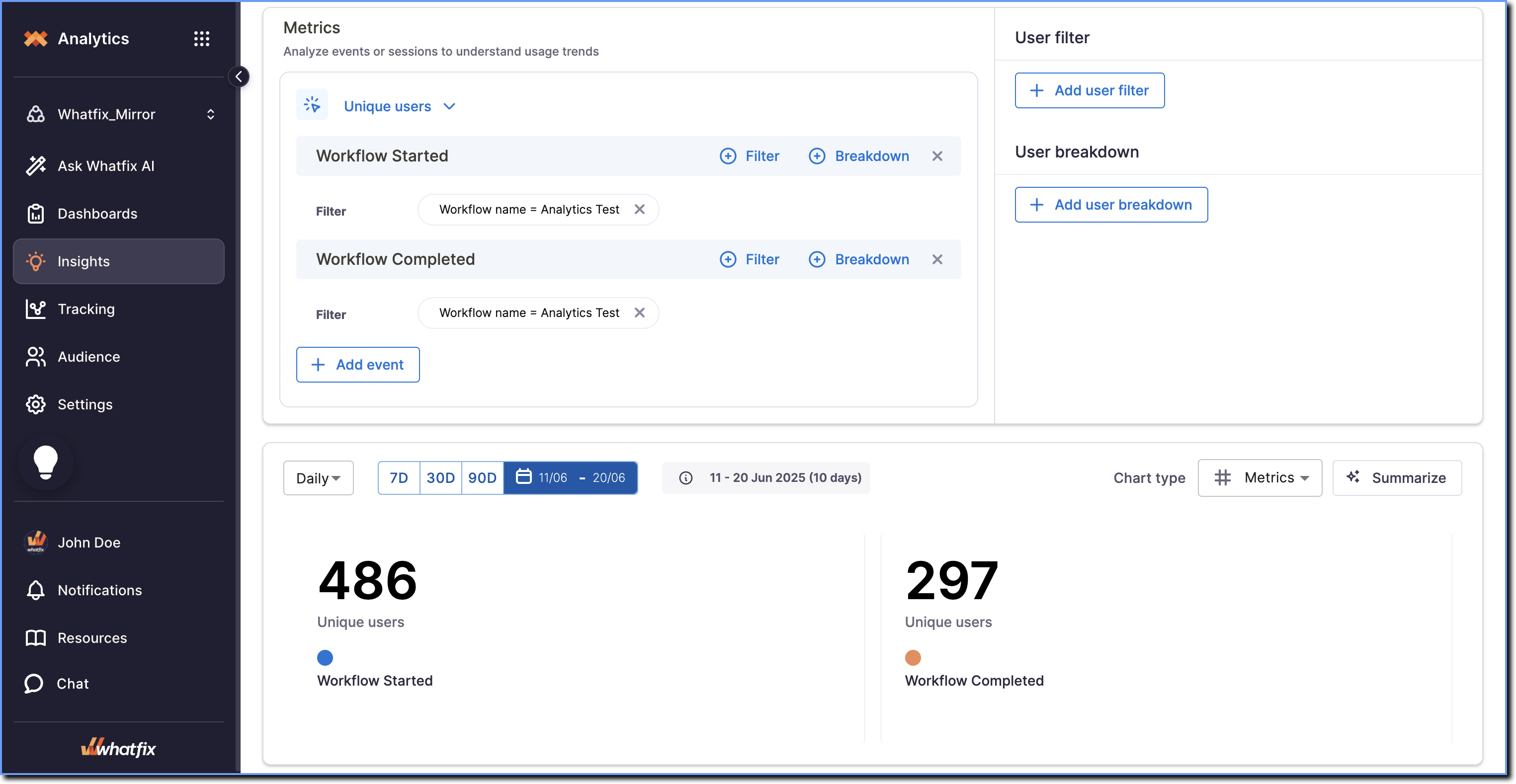Click the unique users cursor-click icon
Viewport: 1516px width, 784px height.
tap(312, 105)
